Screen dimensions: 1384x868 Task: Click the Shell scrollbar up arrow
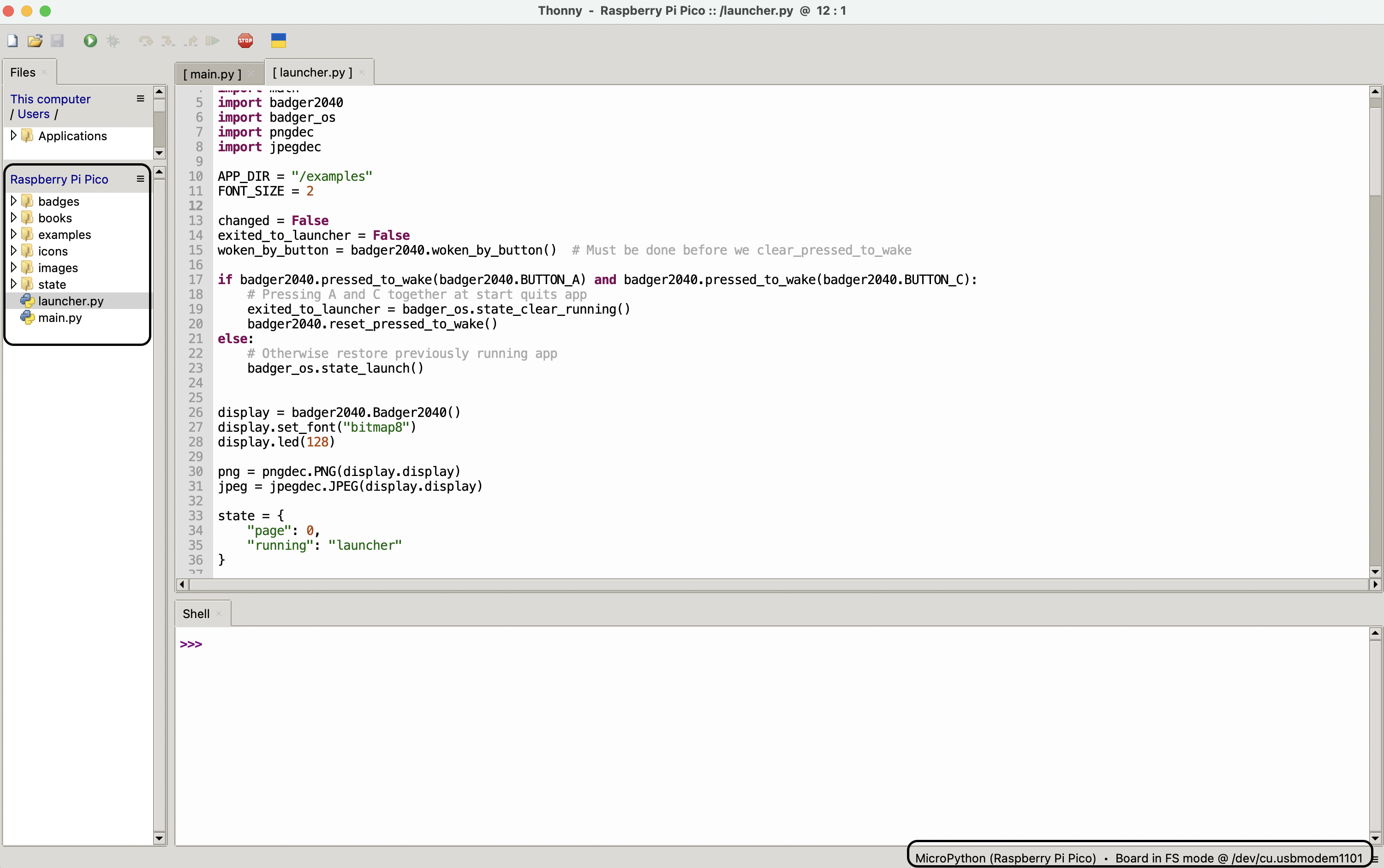1375,634
